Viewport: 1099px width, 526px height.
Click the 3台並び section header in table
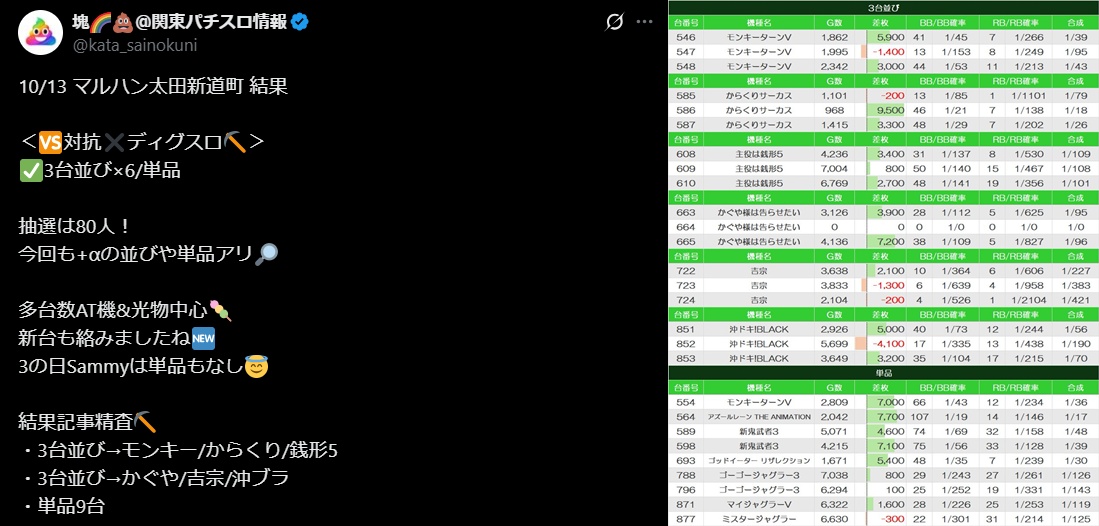click(x=883, y=7)
